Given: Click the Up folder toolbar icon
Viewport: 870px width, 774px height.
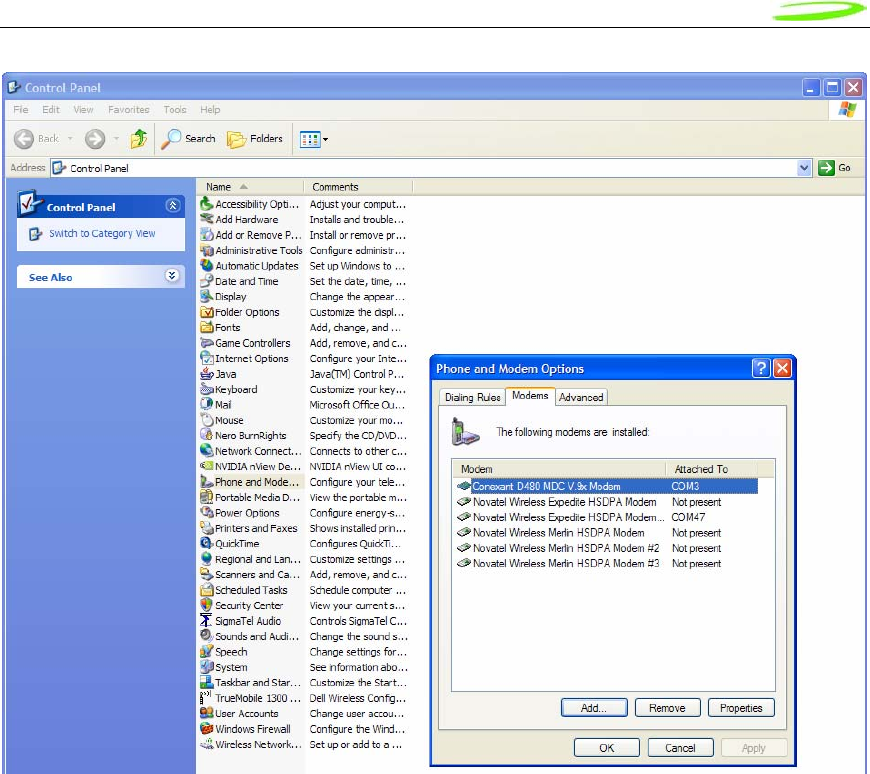Looking at the screenshot, I should pos(139,139).
